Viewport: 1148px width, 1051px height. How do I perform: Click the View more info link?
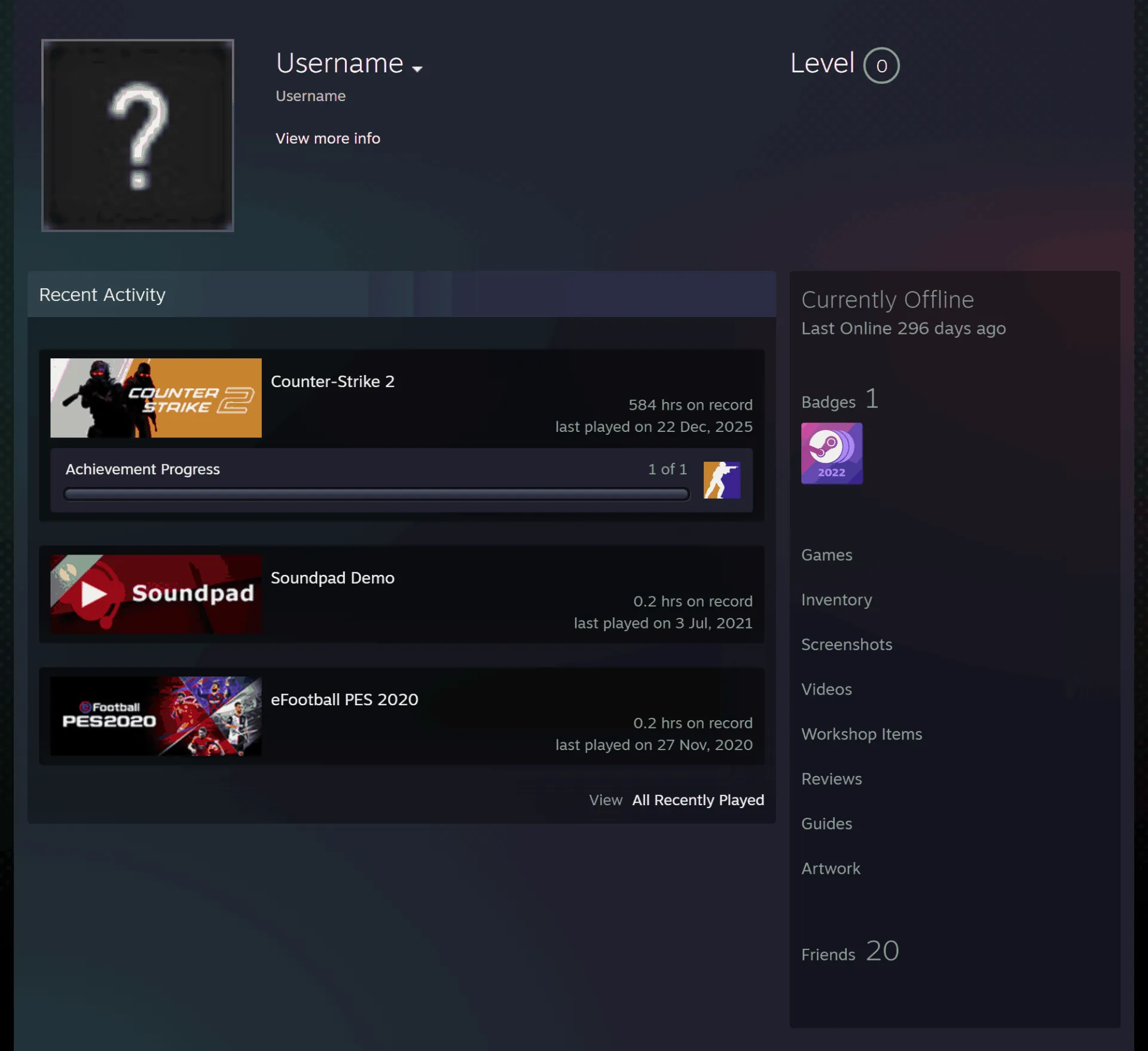click(328, 138)
